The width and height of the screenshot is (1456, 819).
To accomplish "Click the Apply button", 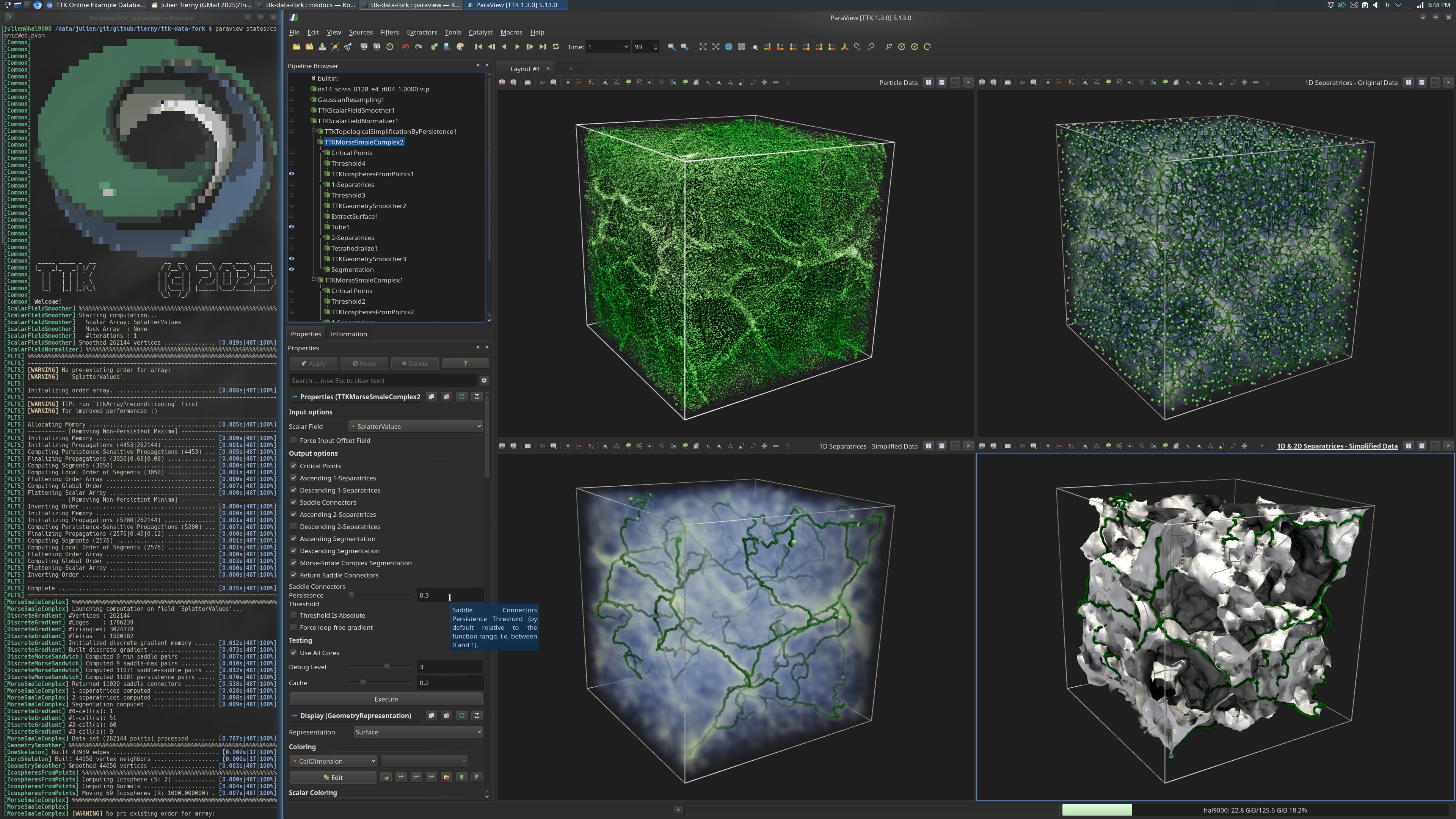I will point(314,364).
